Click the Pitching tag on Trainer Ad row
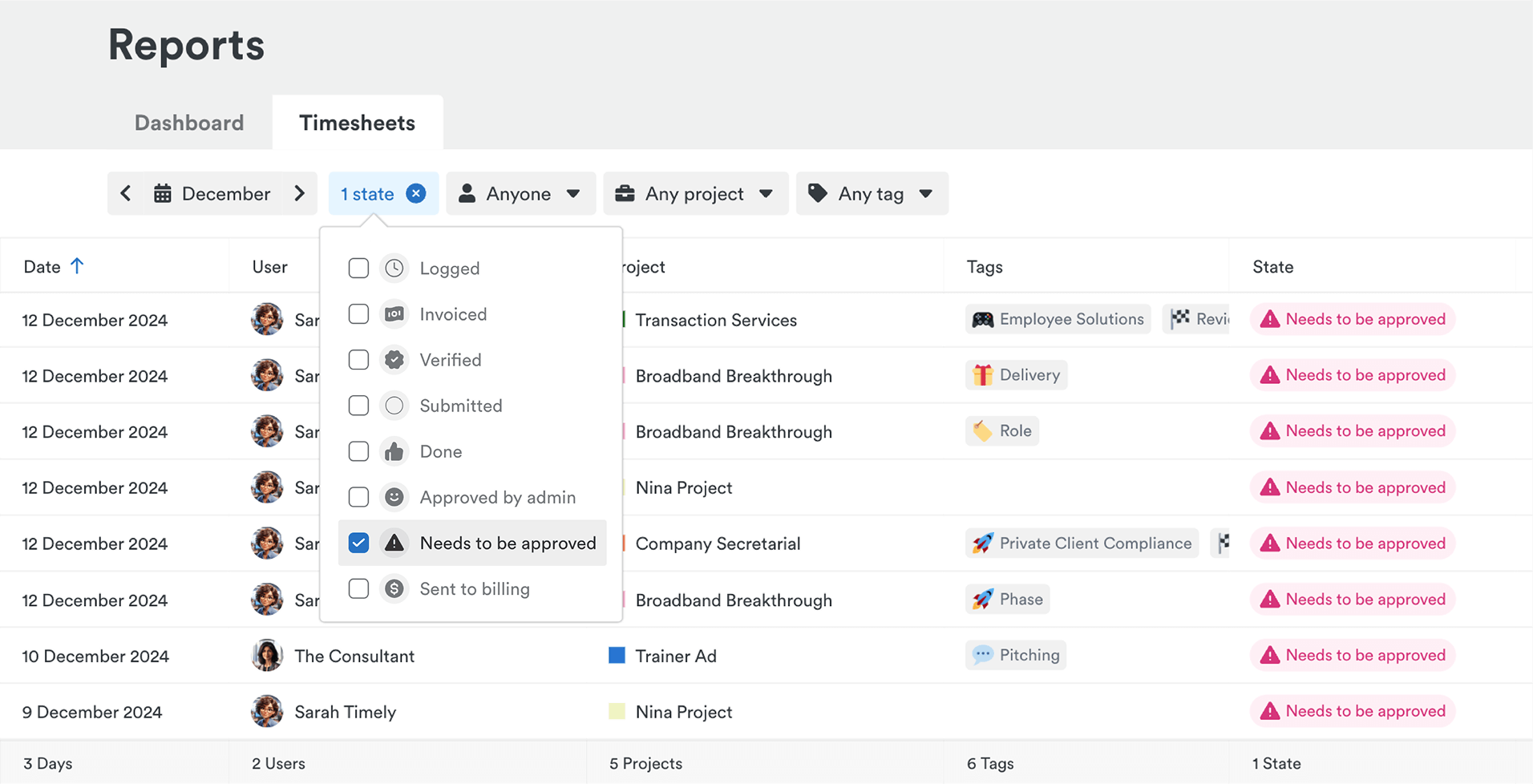1533x784 pixels. coord(1016,655)
